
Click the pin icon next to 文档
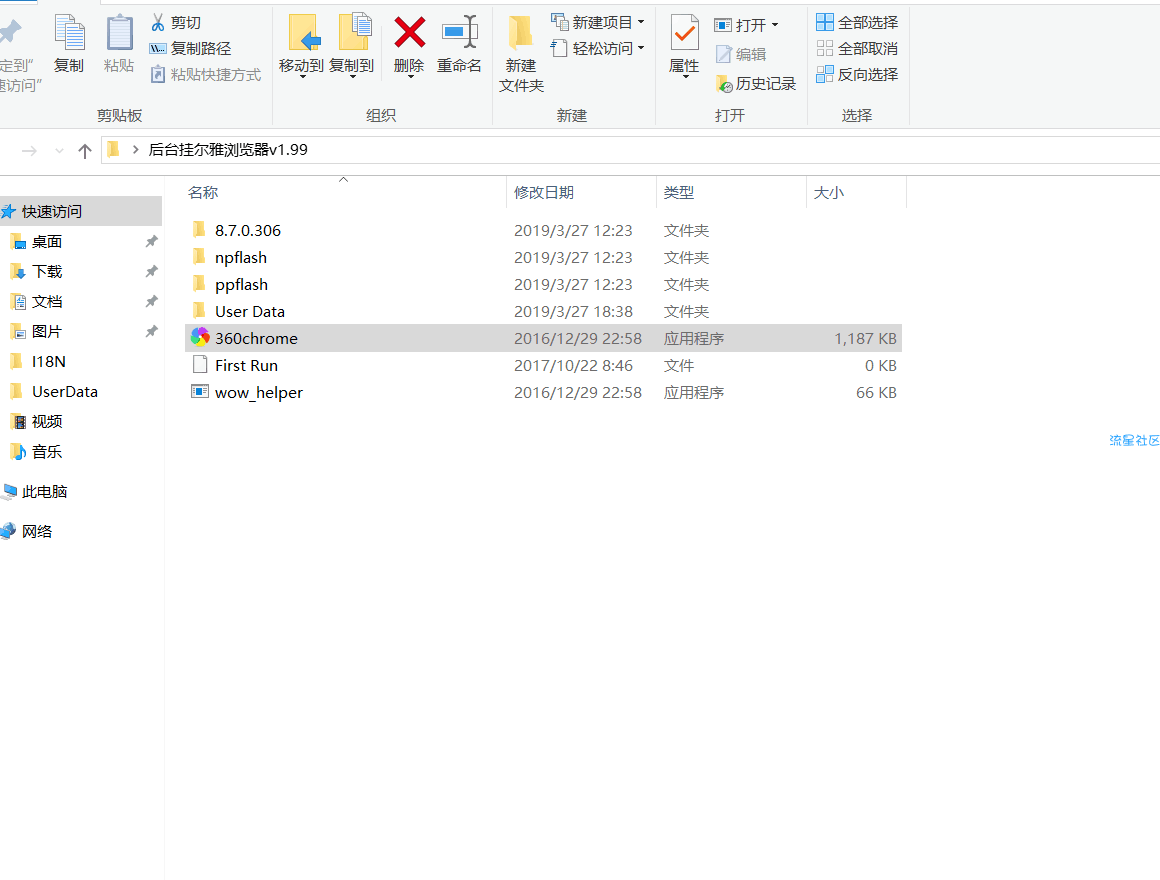(x=151, y=301)
